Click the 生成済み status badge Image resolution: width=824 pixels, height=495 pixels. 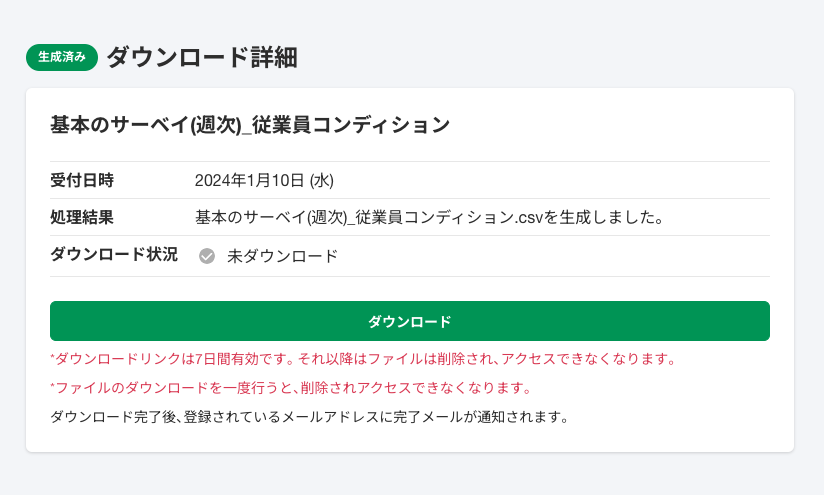[62, 57]
